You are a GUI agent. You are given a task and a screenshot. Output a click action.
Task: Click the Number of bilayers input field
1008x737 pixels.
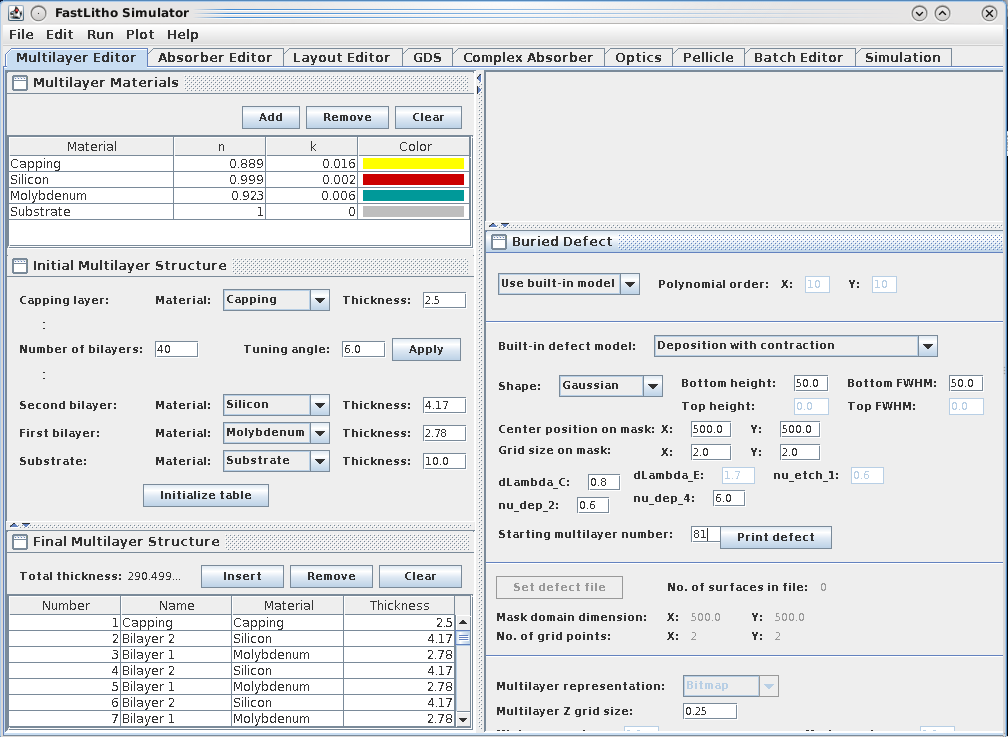(x=176, y=349)
